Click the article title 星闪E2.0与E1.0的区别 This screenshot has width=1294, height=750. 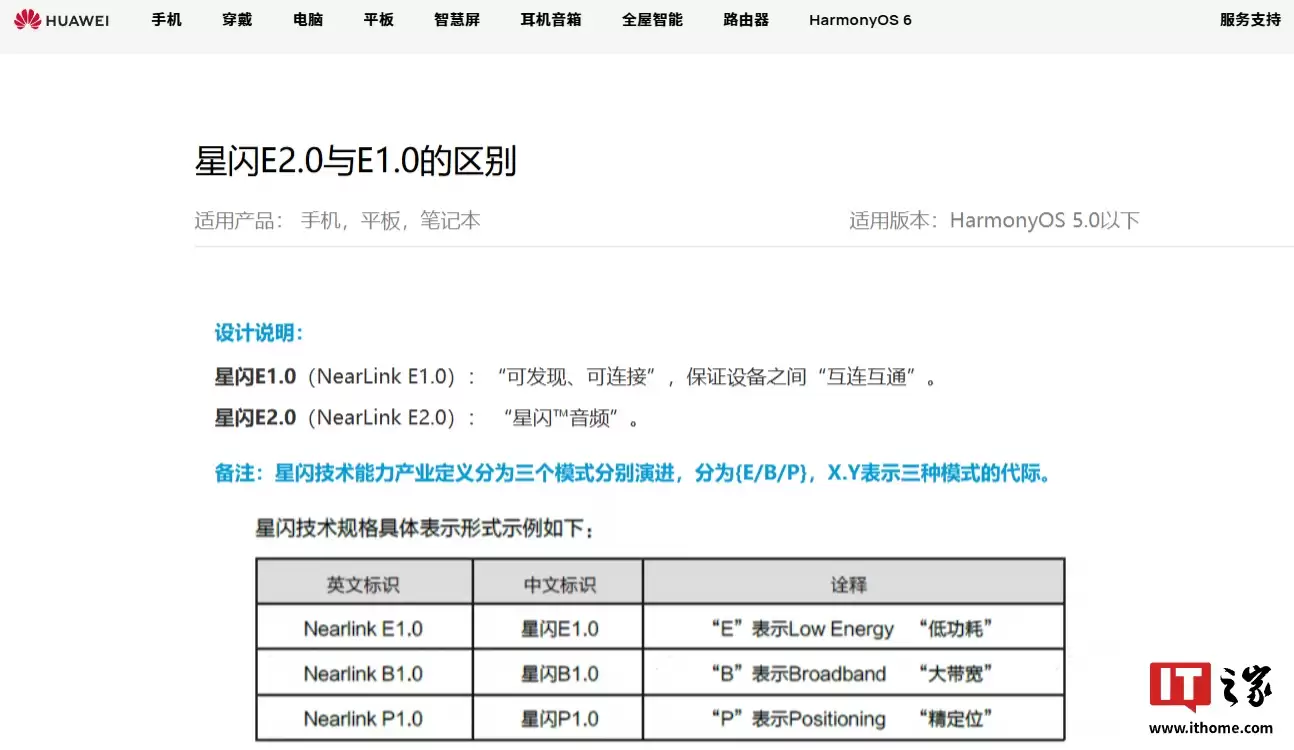tap(355, 160)
